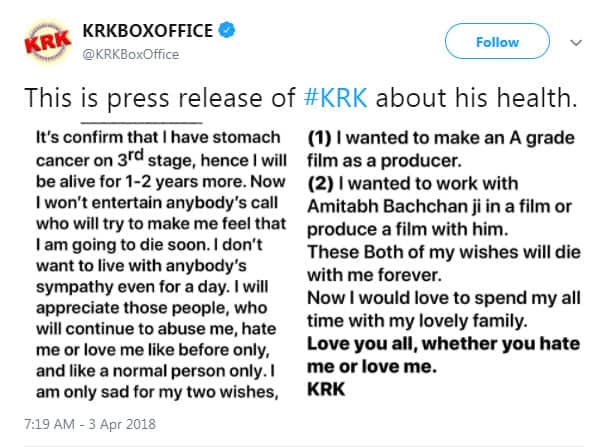Click the 3 Apr 2018 date
This screenshot has width=615, height=447.
pos(122,424)
